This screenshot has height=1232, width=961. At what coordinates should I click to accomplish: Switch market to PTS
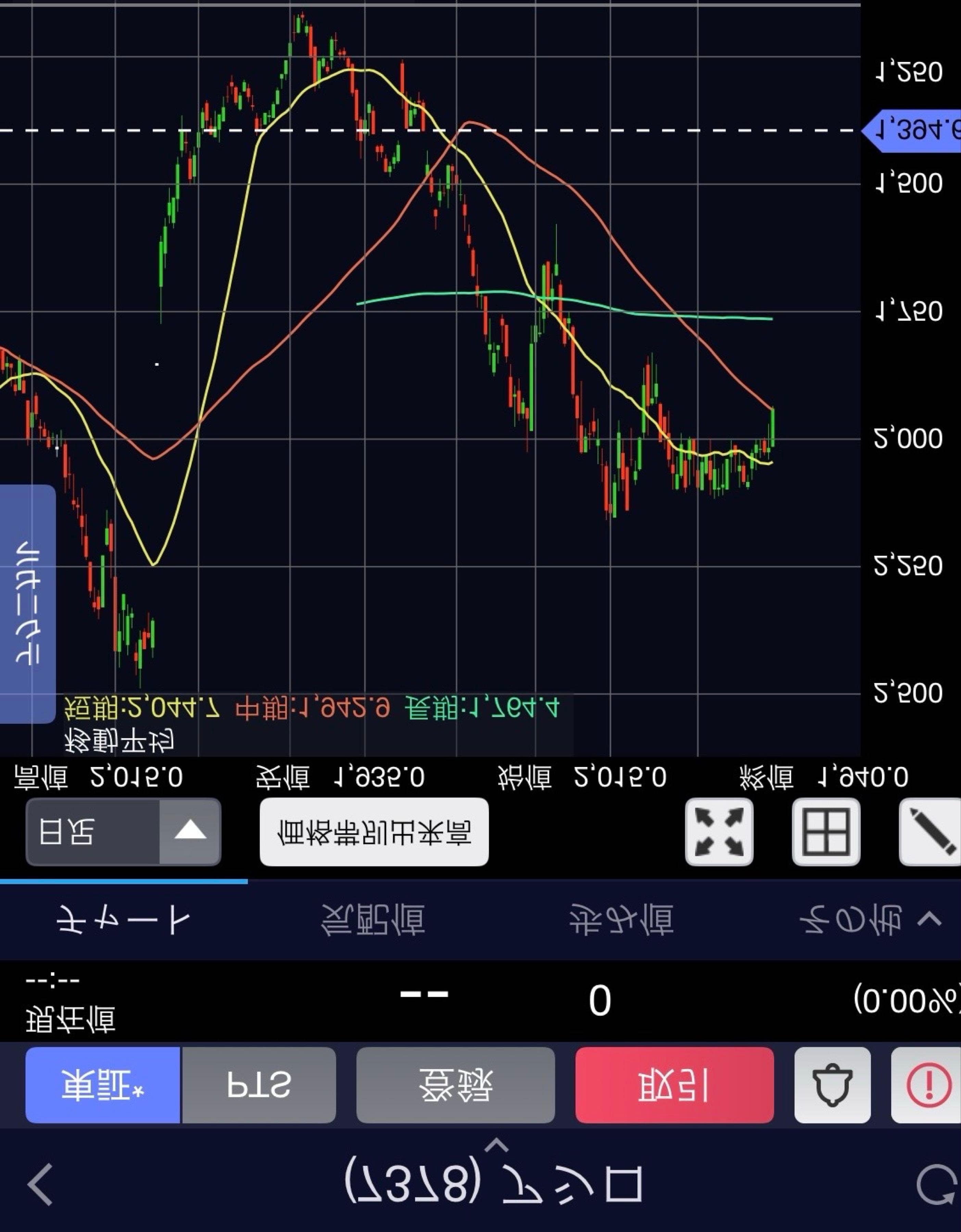258,1085
